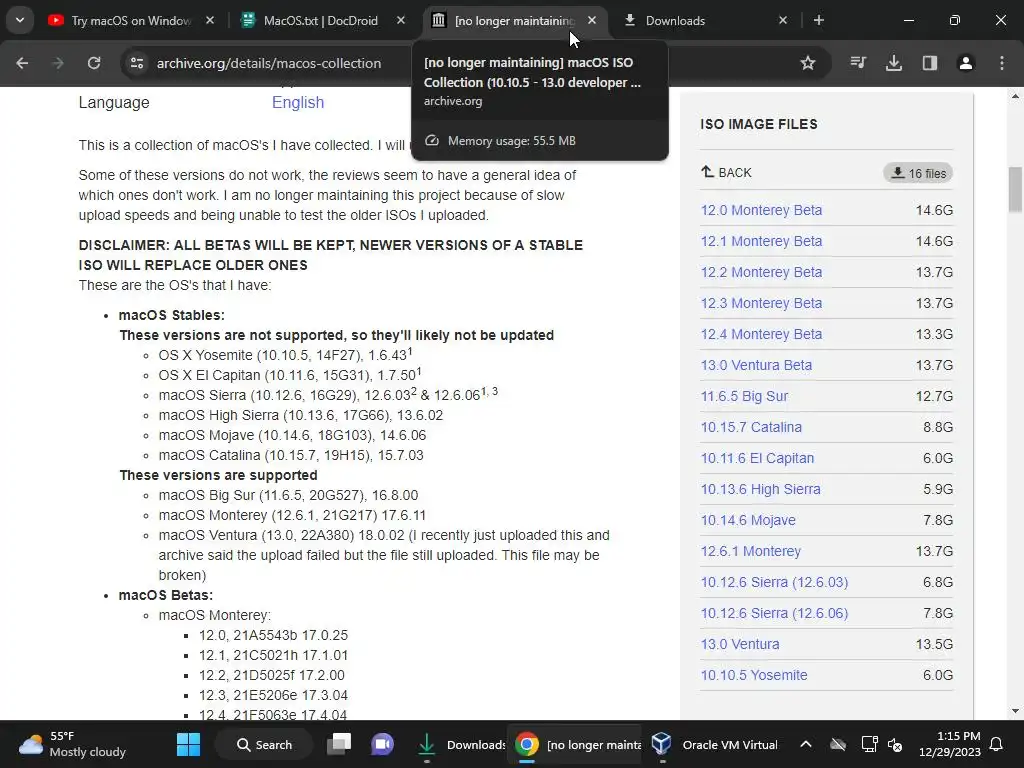Show hidden system tray icons
The width and height of the screenshot is (1024, 768).
806,744
